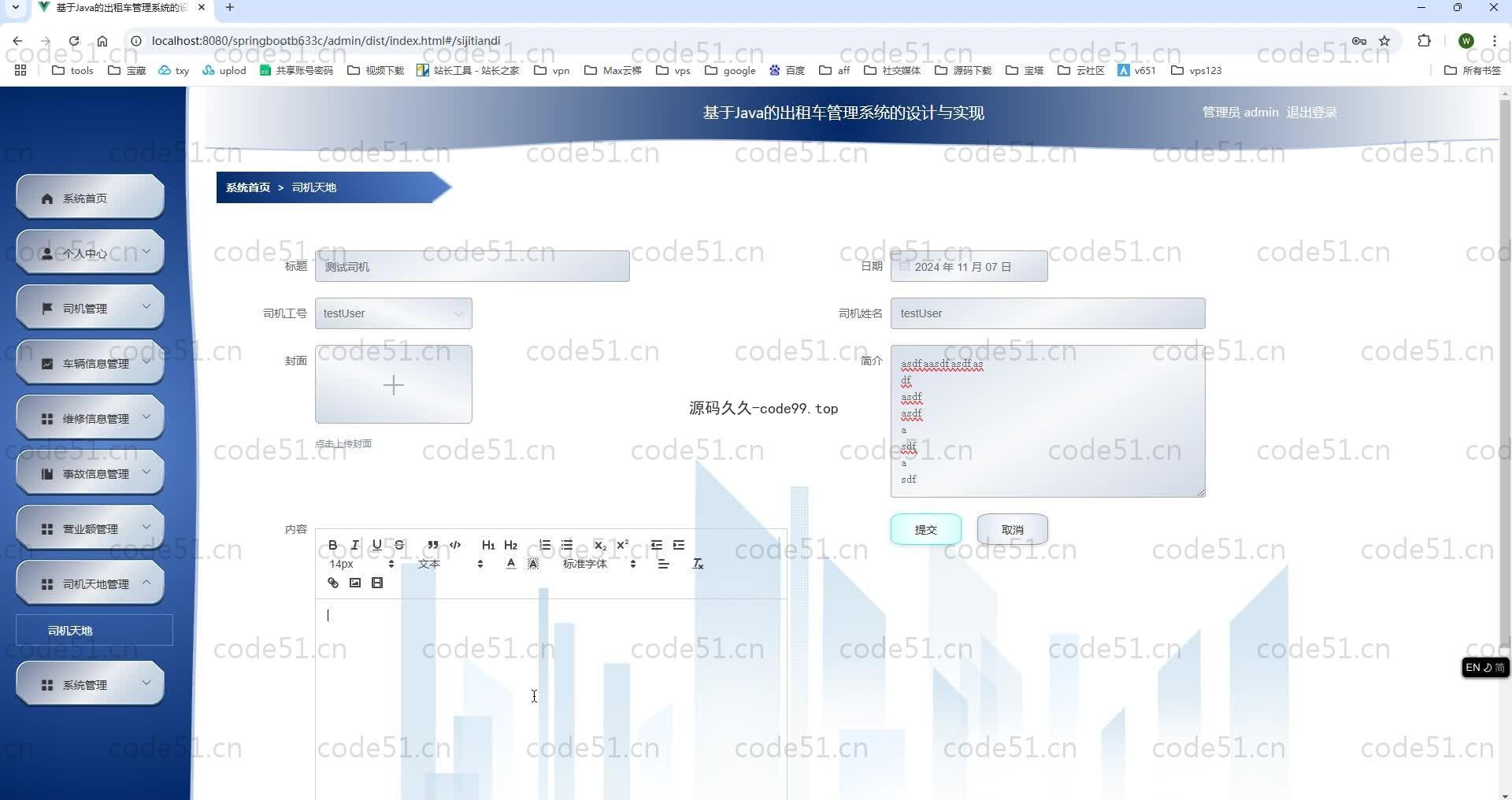Screen dimensions: 1512x800
Task: Click inside the rich text content area
Action: 550,699
